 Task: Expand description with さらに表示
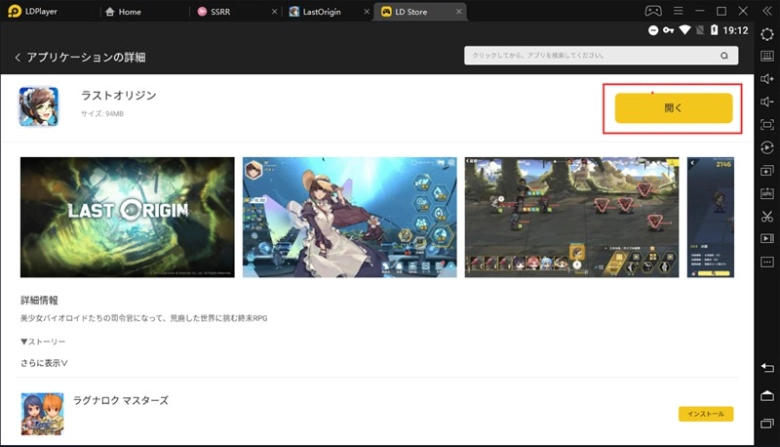tap(45, 363)
